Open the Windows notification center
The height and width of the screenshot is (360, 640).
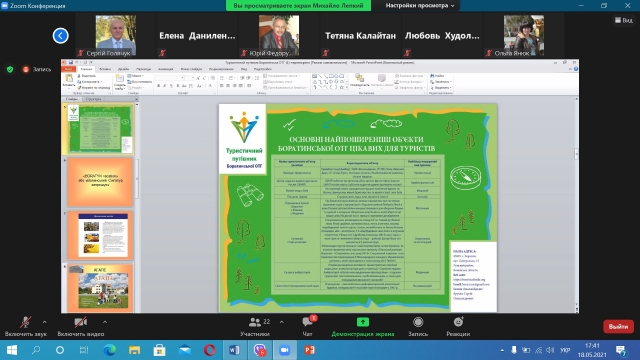(622, 350)
